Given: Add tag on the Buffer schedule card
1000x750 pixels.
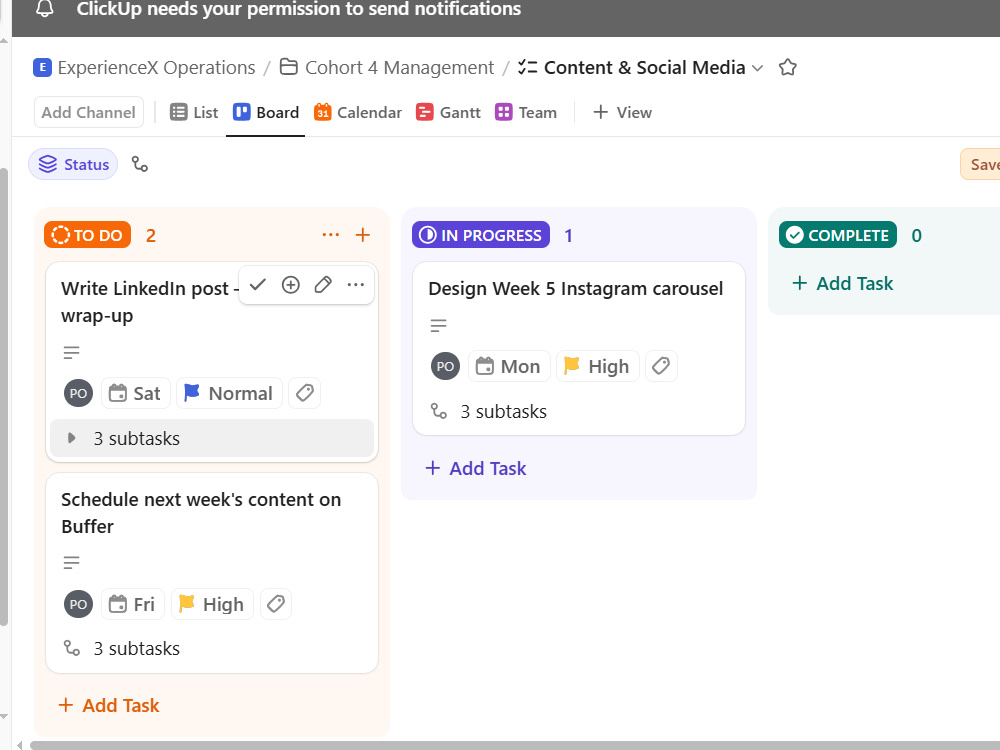Looking at the screenshot, I should (x=276, y=604).
